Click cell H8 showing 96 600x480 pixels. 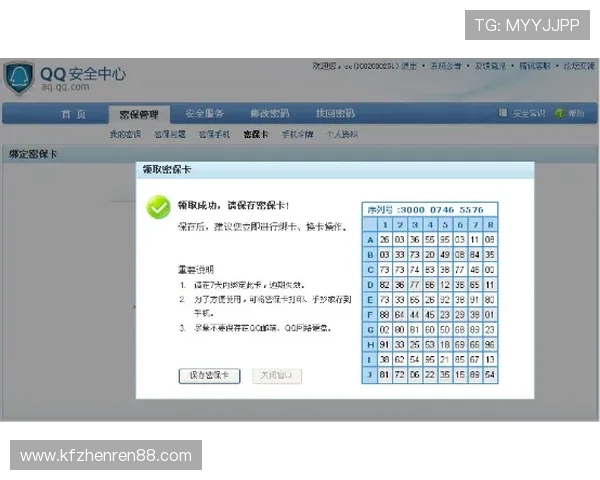coord(490,345)
